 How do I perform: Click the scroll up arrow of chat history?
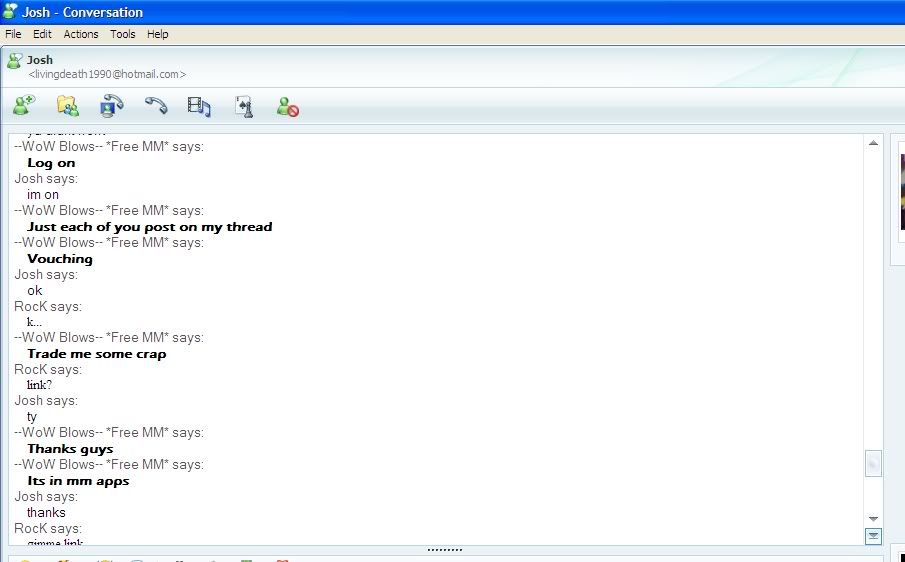coord(873,143)
